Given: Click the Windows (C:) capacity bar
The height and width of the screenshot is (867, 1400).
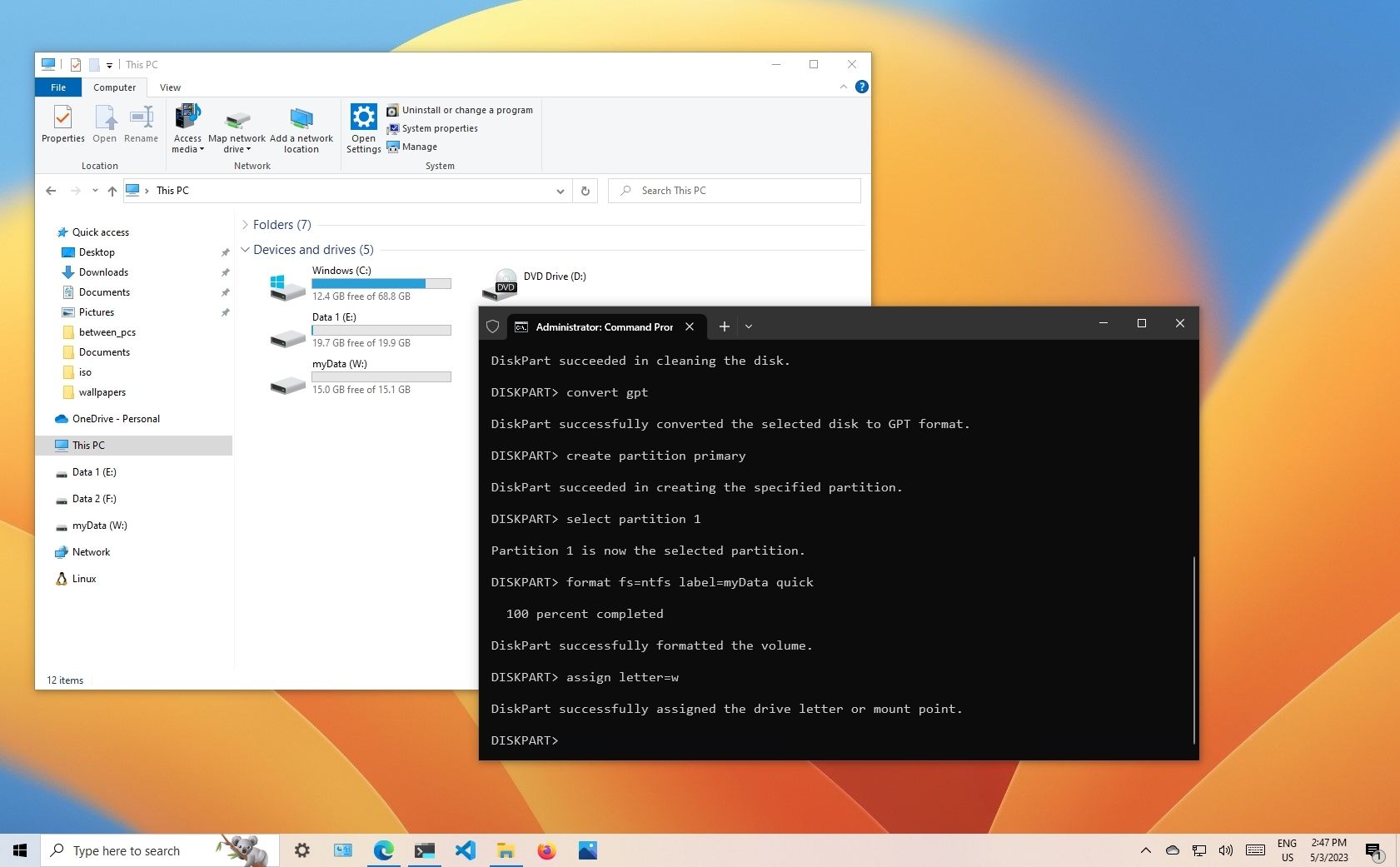Looking at the screenshot, I should tap(381, 283).
